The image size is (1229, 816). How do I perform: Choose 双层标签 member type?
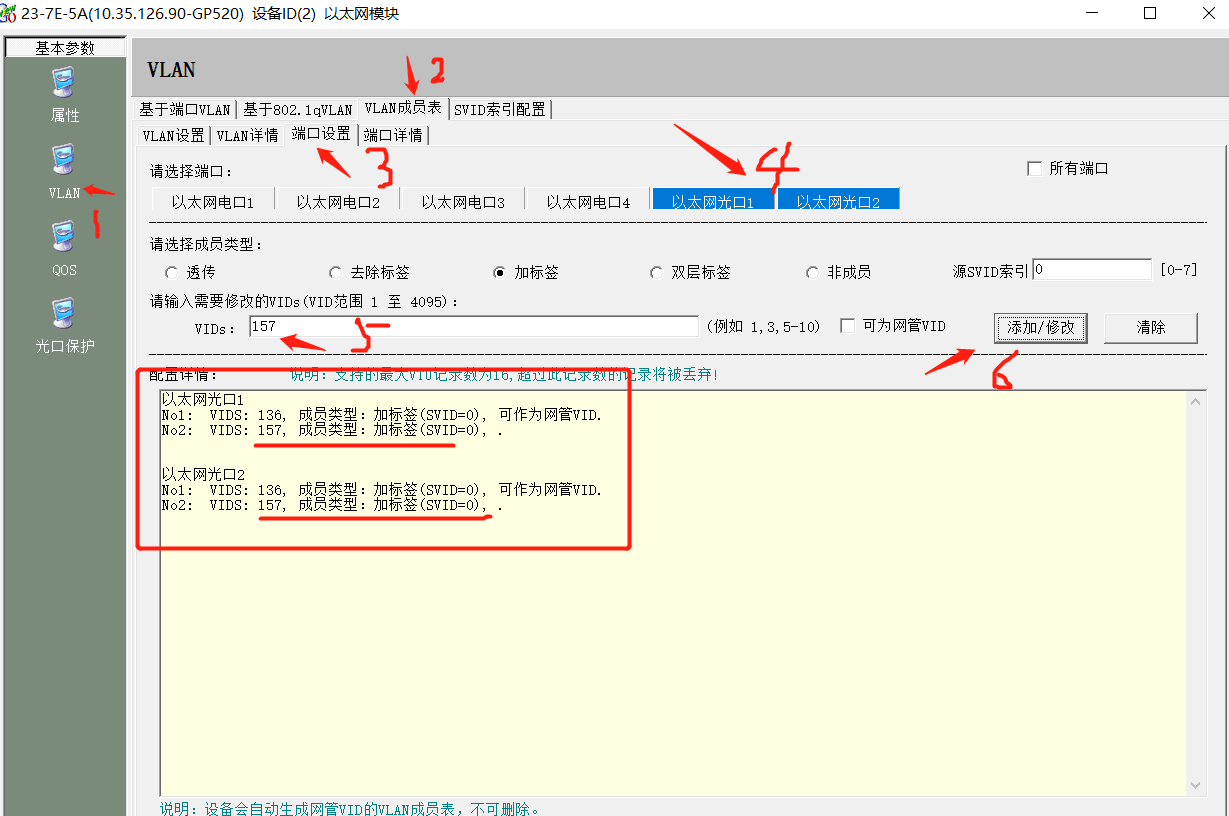click(657, 272)
